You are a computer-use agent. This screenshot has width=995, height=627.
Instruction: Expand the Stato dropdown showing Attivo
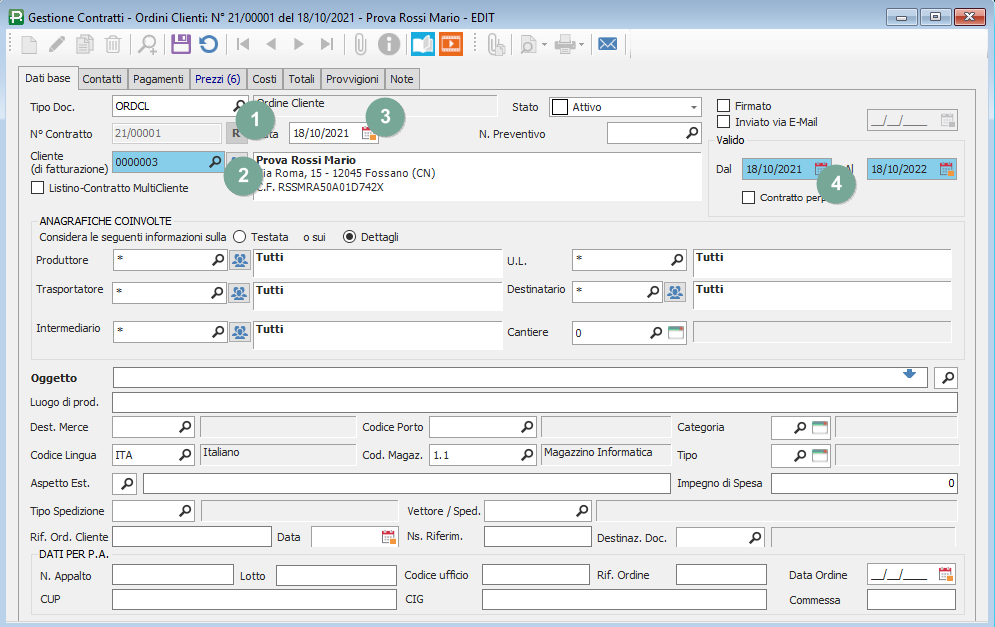point(693,107)
